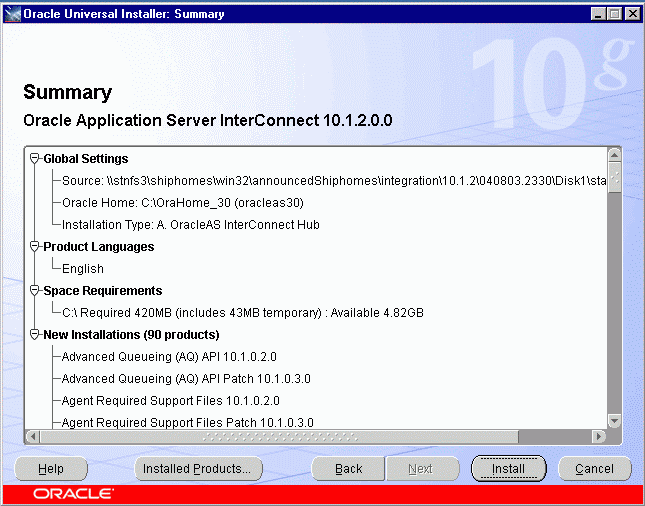Open the Help dialog

pyautogui.click(x=51, y=469)
